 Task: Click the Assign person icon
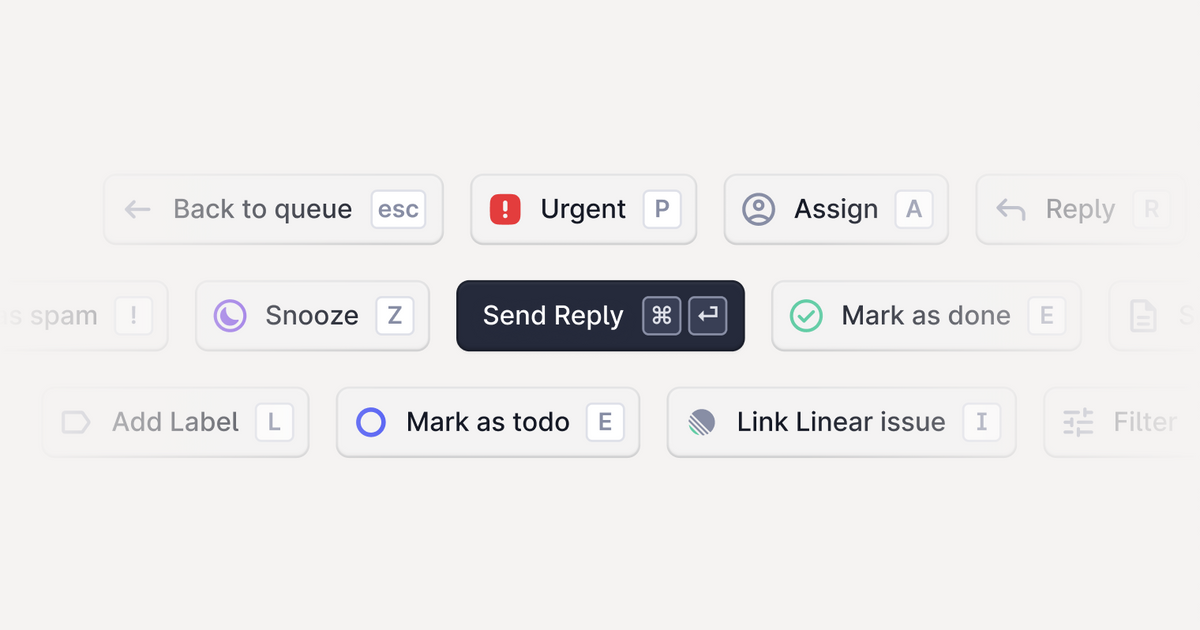[759, 209]
